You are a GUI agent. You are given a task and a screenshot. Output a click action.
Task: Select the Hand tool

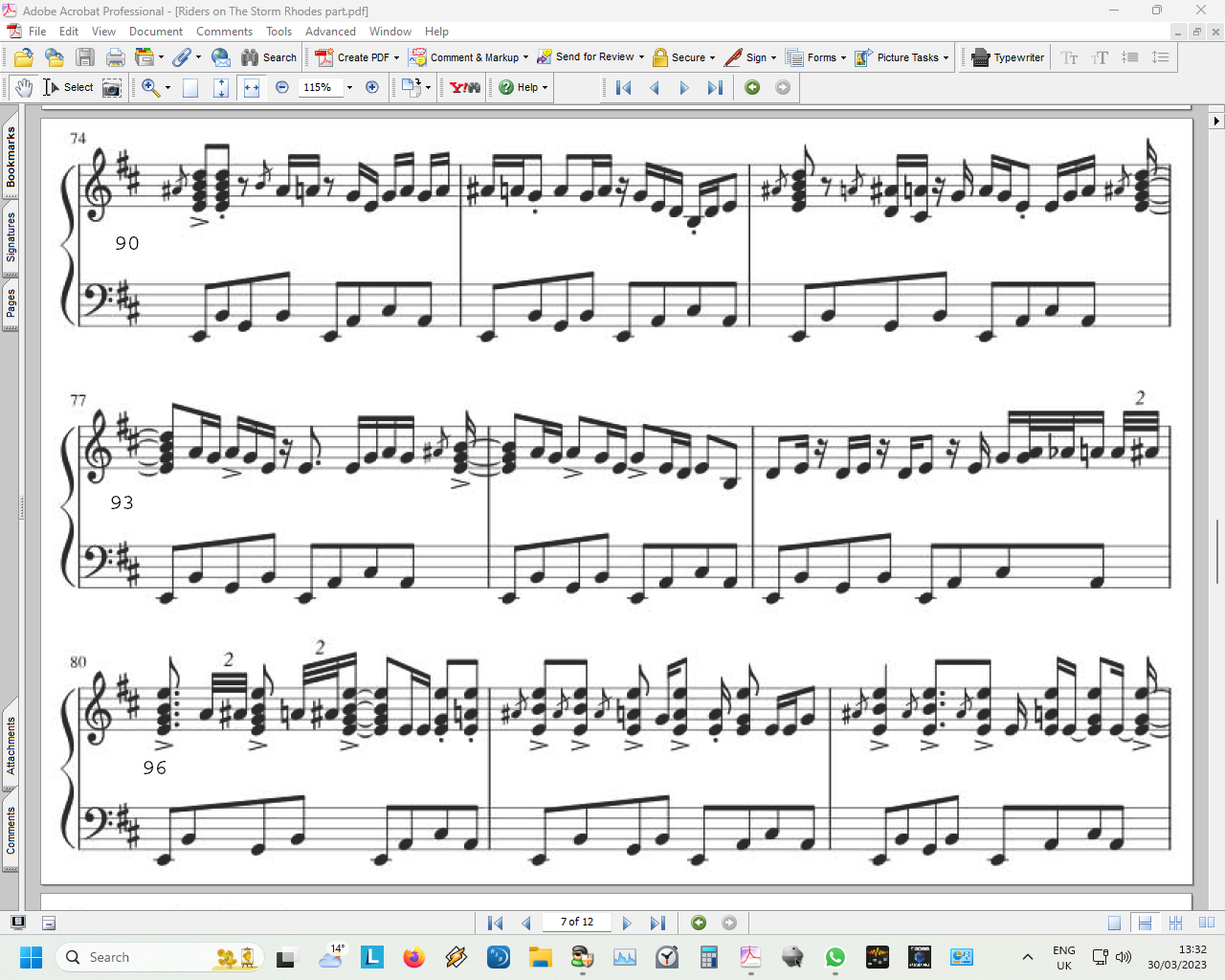(x=24, y=87)
